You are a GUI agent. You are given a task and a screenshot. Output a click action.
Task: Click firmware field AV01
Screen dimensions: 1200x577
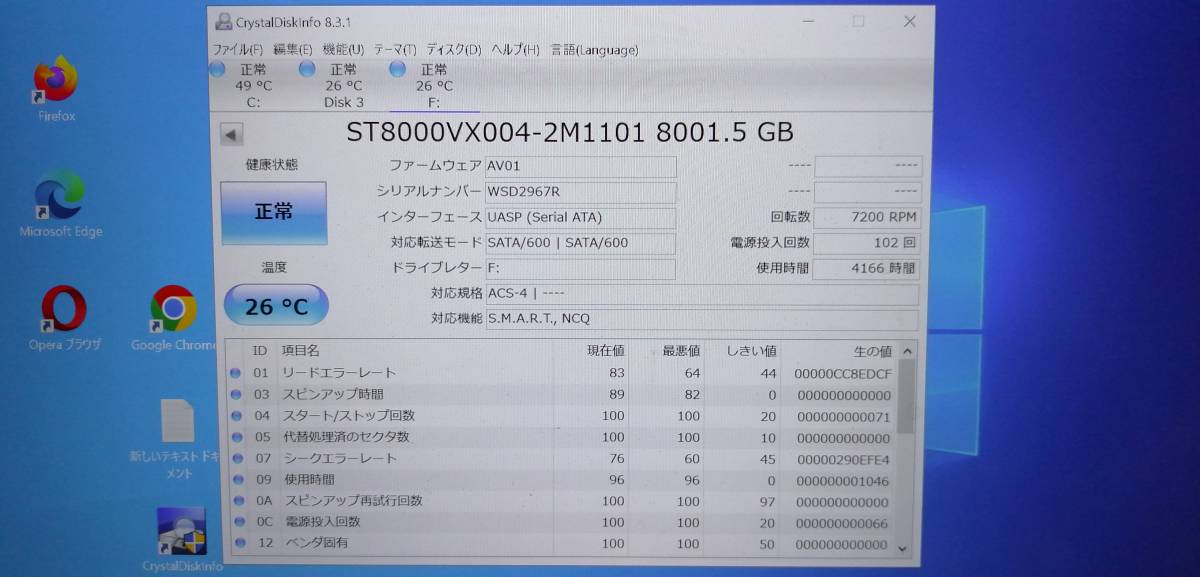tap(580, 166)
